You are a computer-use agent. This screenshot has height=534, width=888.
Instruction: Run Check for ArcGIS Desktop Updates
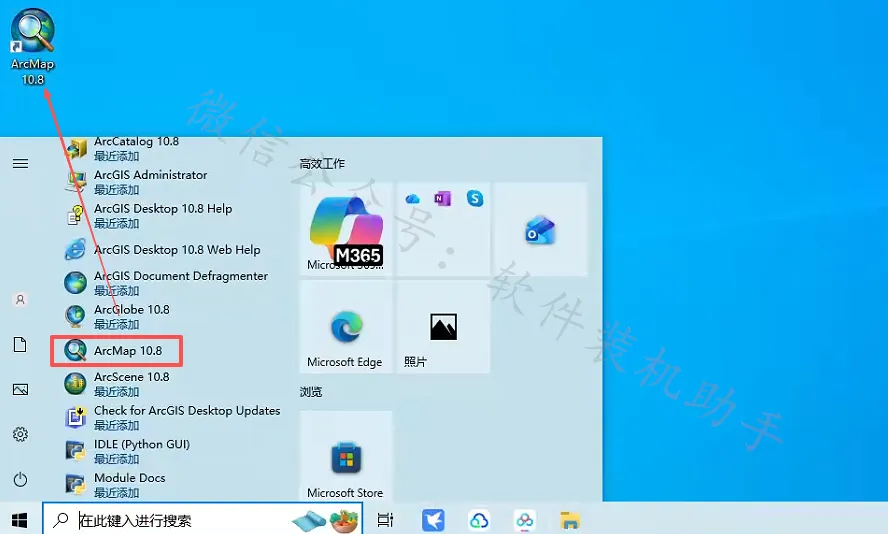click(170, 417)
